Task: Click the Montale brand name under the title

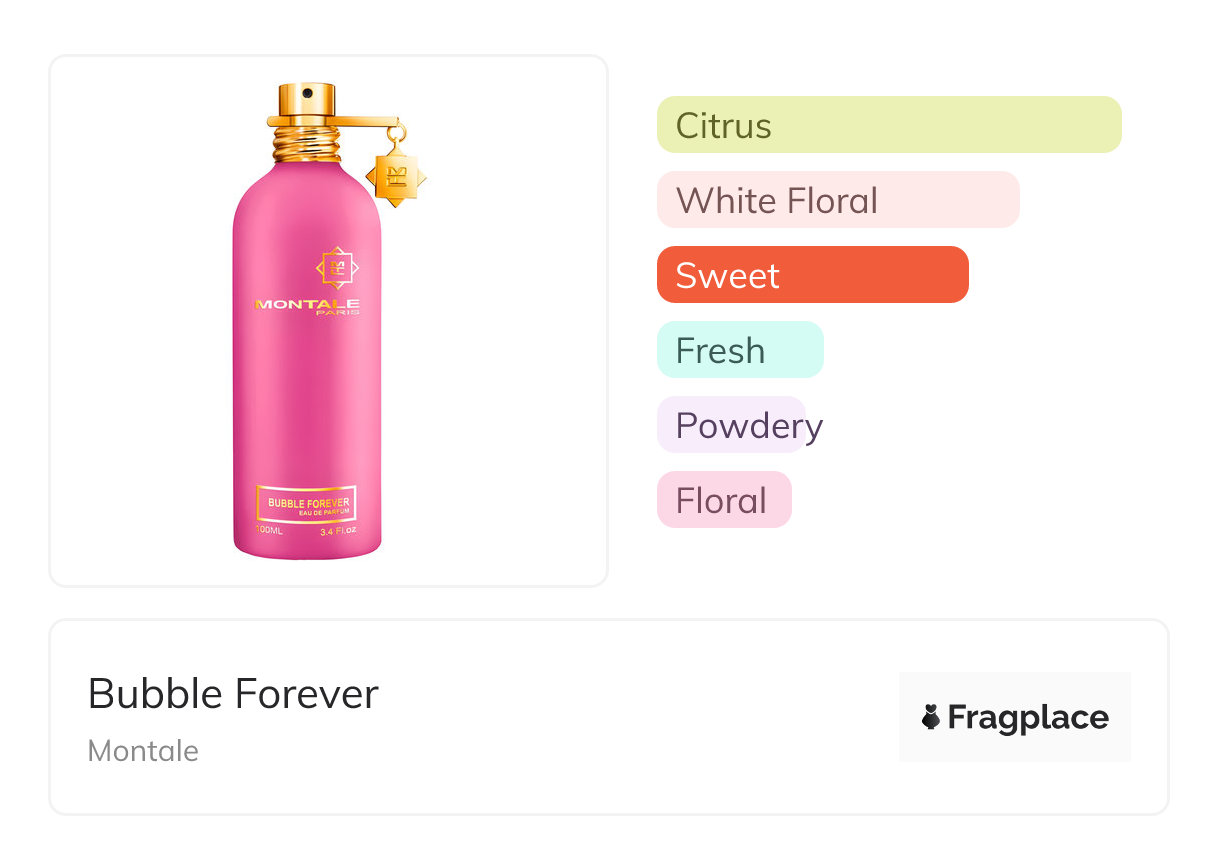Action: click(143, 751)
